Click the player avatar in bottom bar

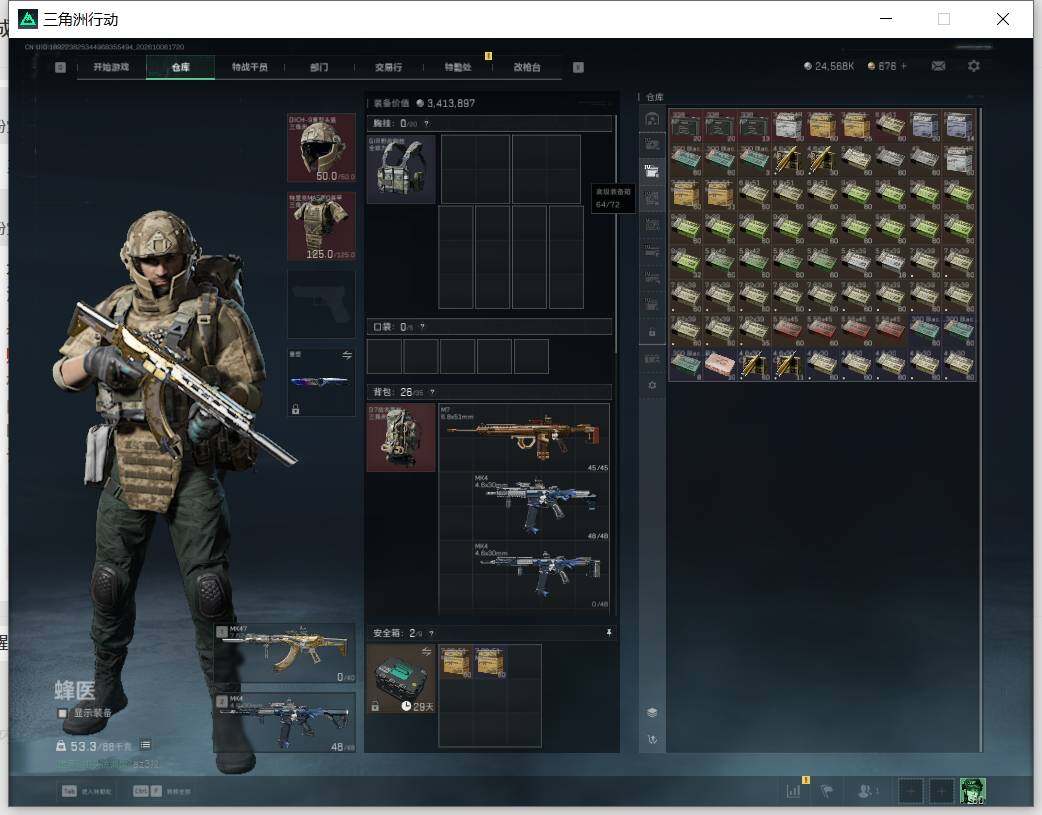click(x=973, y=791)
